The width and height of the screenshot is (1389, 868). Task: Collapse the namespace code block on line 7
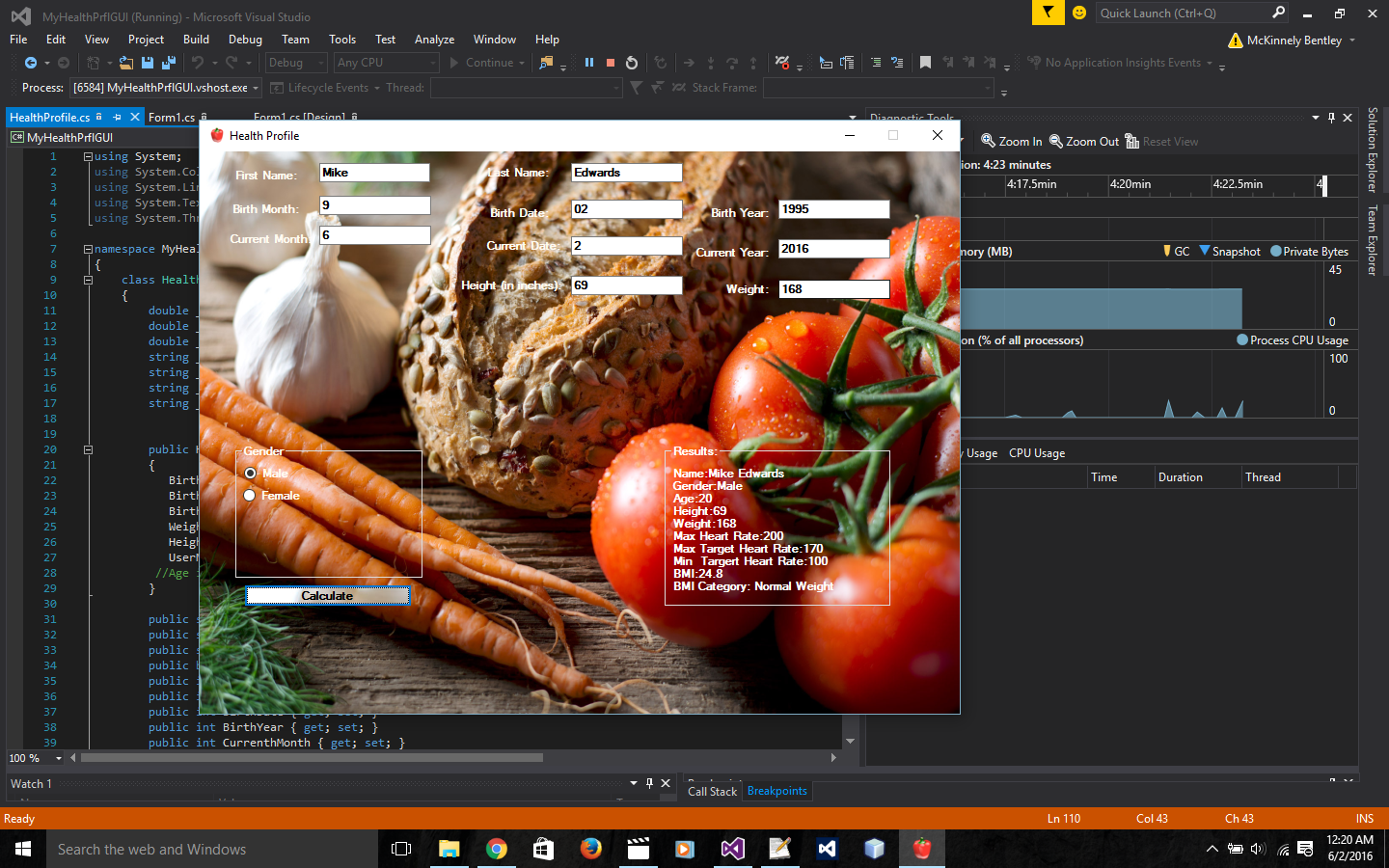(88, 249)
